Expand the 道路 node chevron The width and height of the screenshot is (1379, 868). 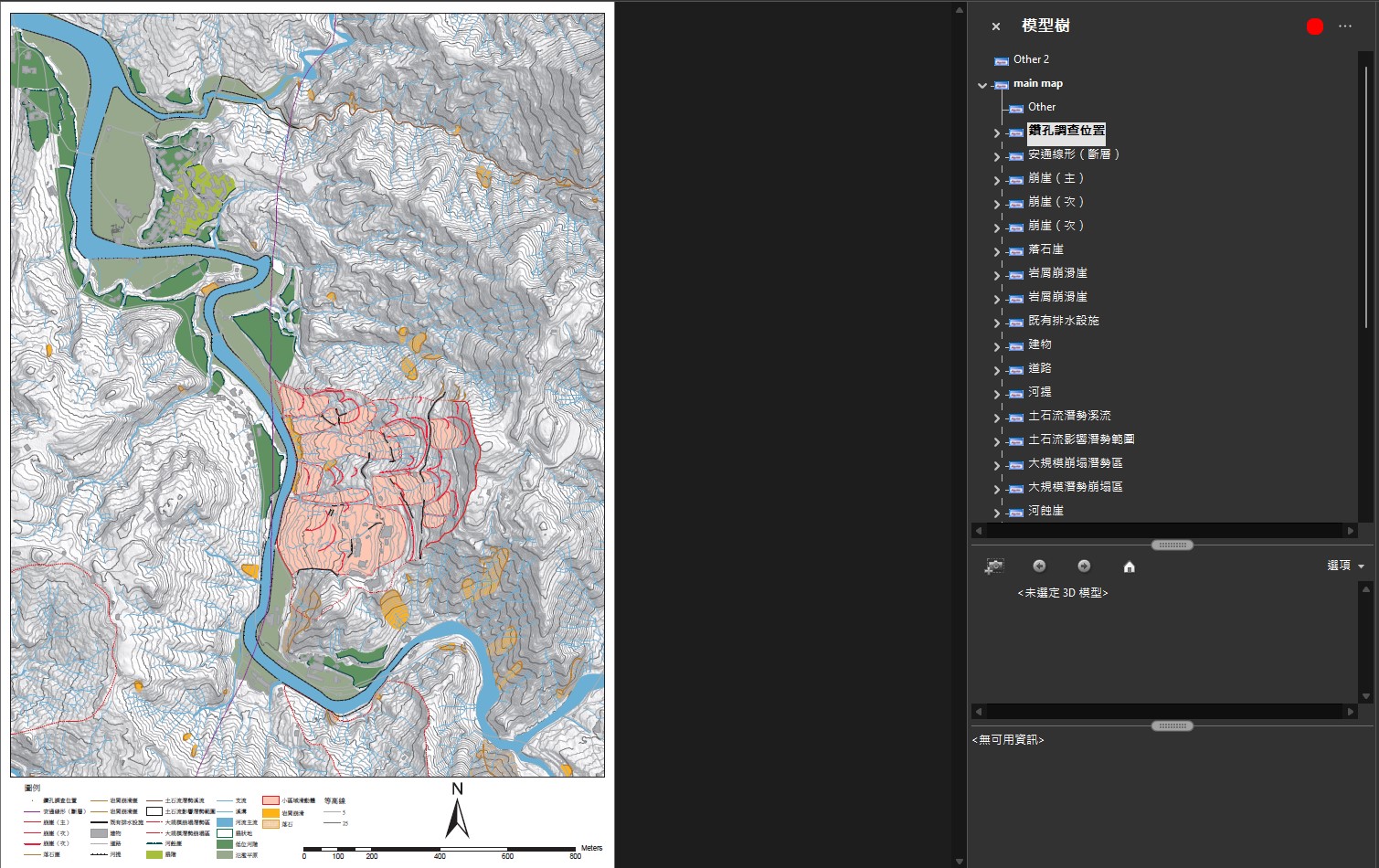pos(997,370)
